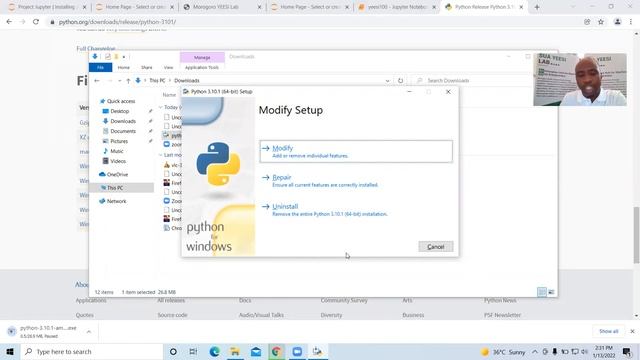Expand the address bar history dropdown

(x=387, y=81)
